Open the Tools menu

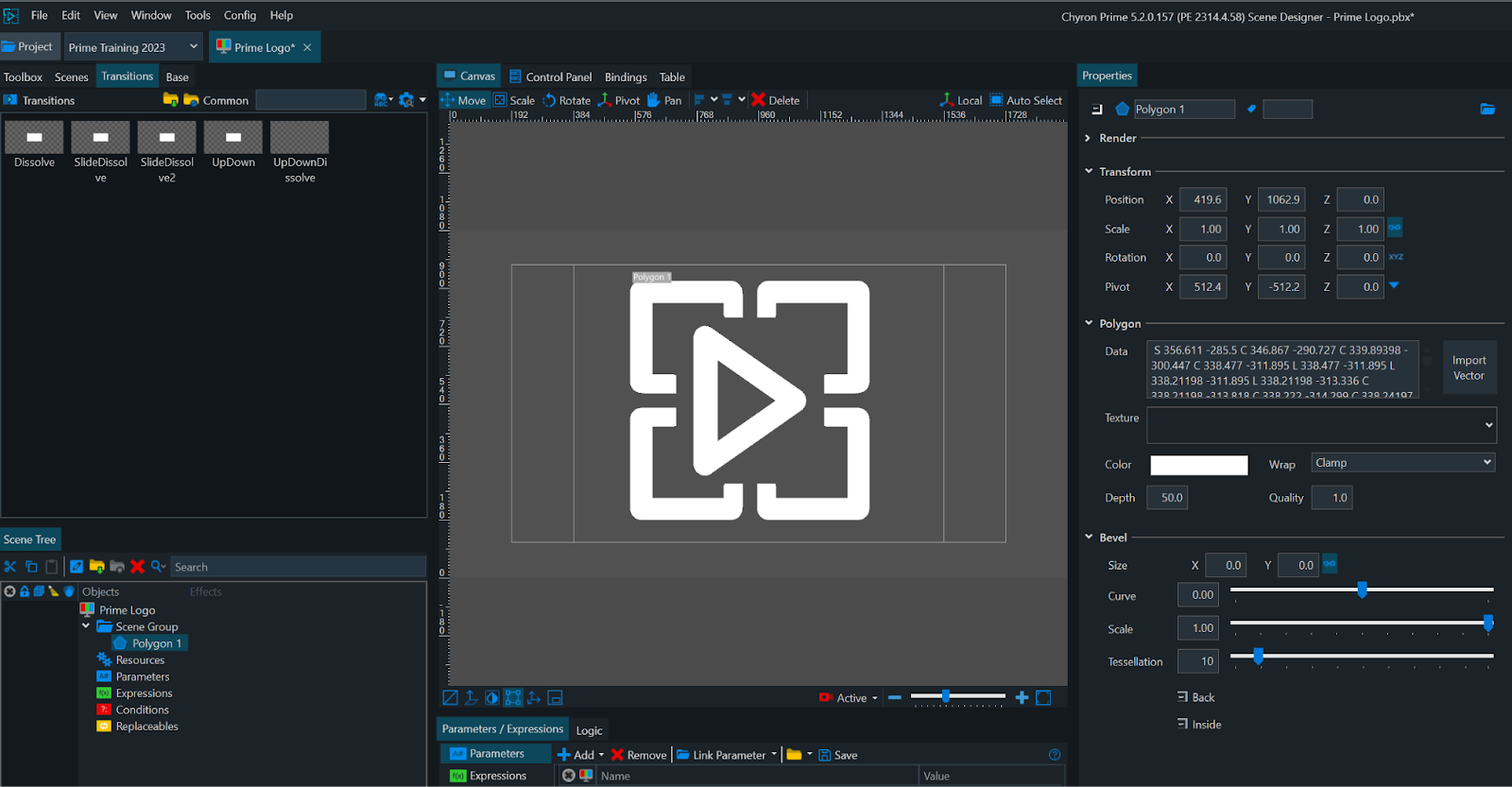click(198, 15)
